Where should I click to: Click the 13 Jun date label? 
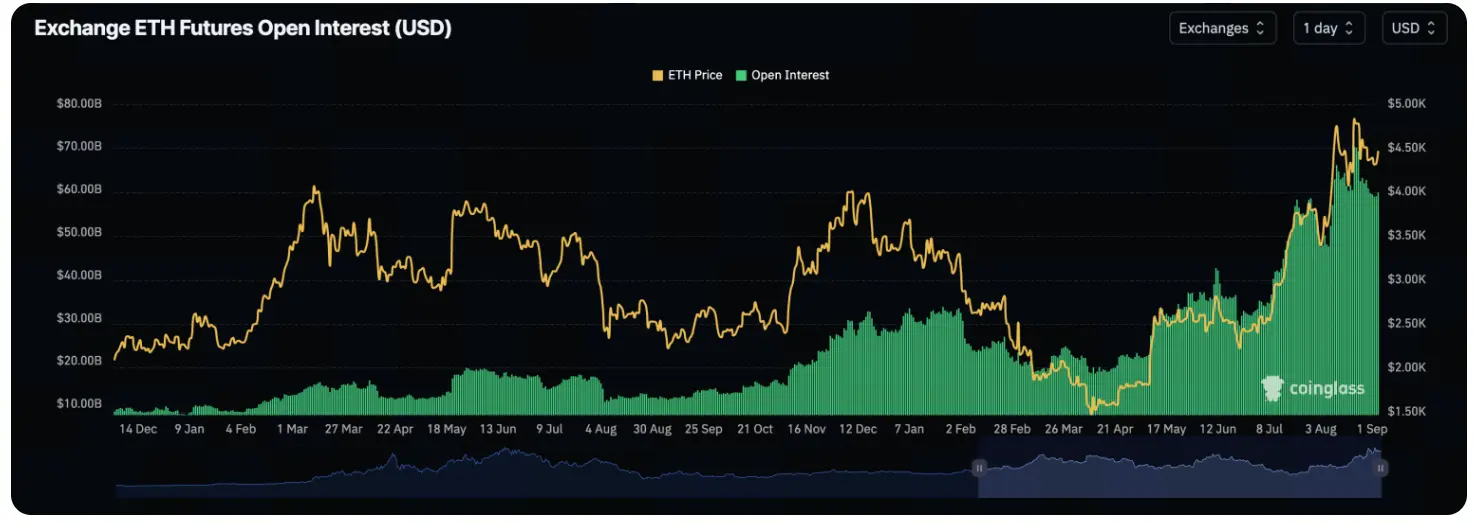(x=498, y=429)
